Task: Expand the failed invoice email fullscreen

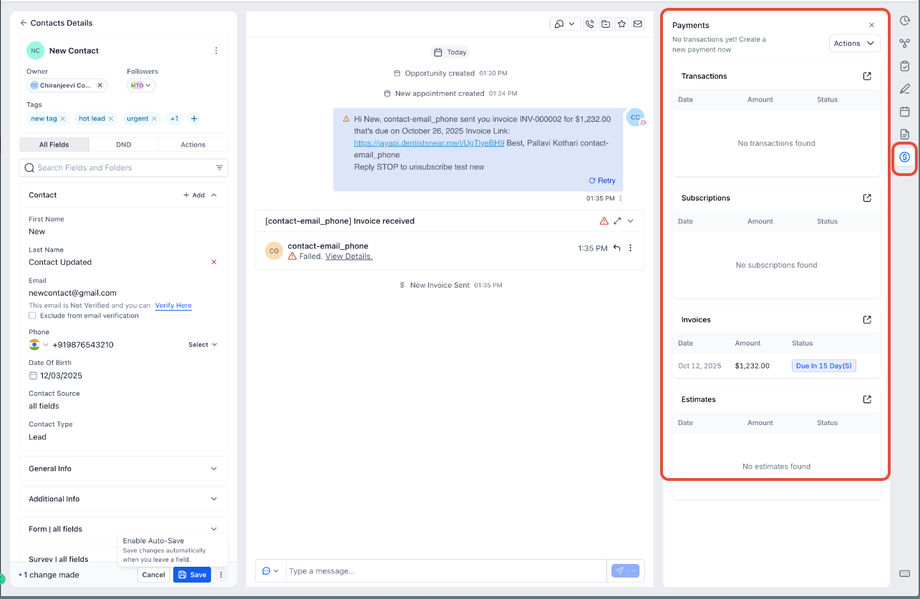Action: [617, 221]
